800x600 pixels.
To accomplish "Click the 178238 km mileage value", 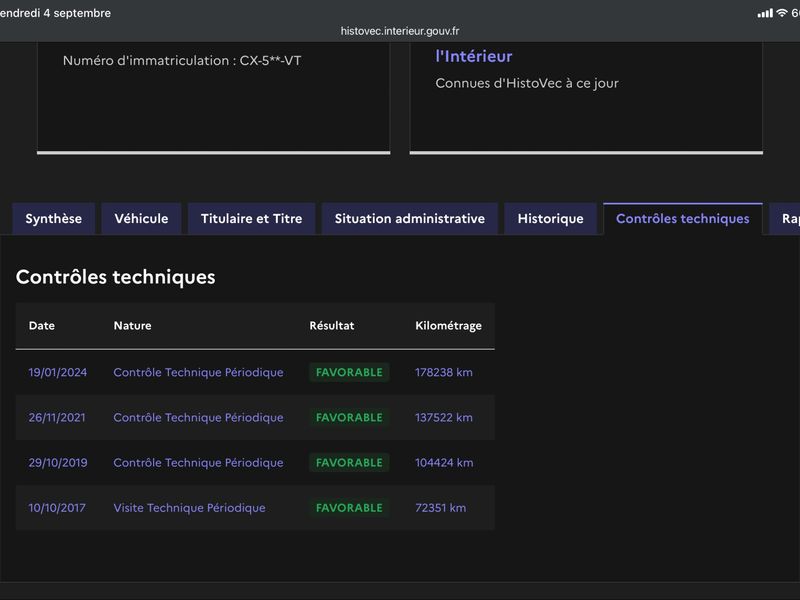I will (x=444, y=372).
